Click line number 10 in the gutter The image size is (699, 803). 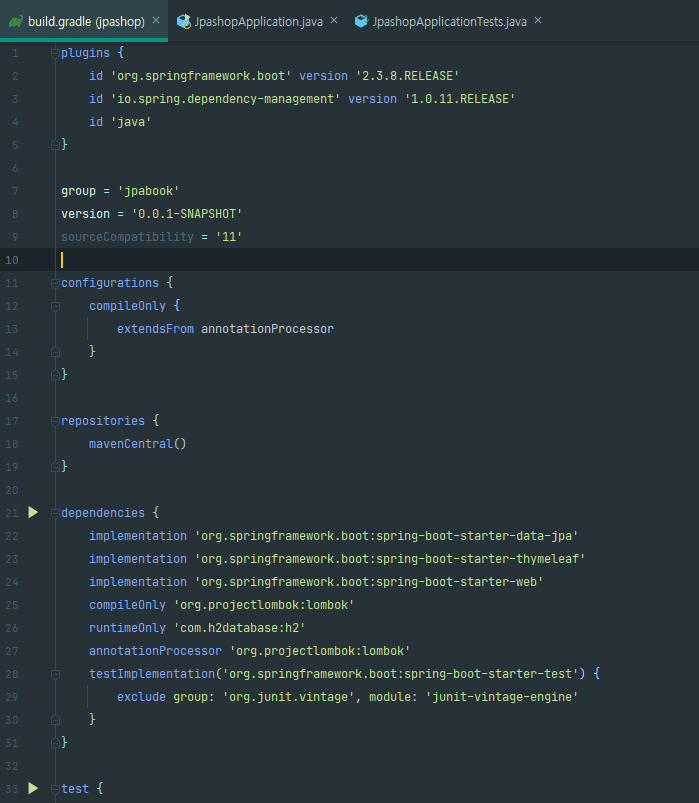tap(12, 260)
